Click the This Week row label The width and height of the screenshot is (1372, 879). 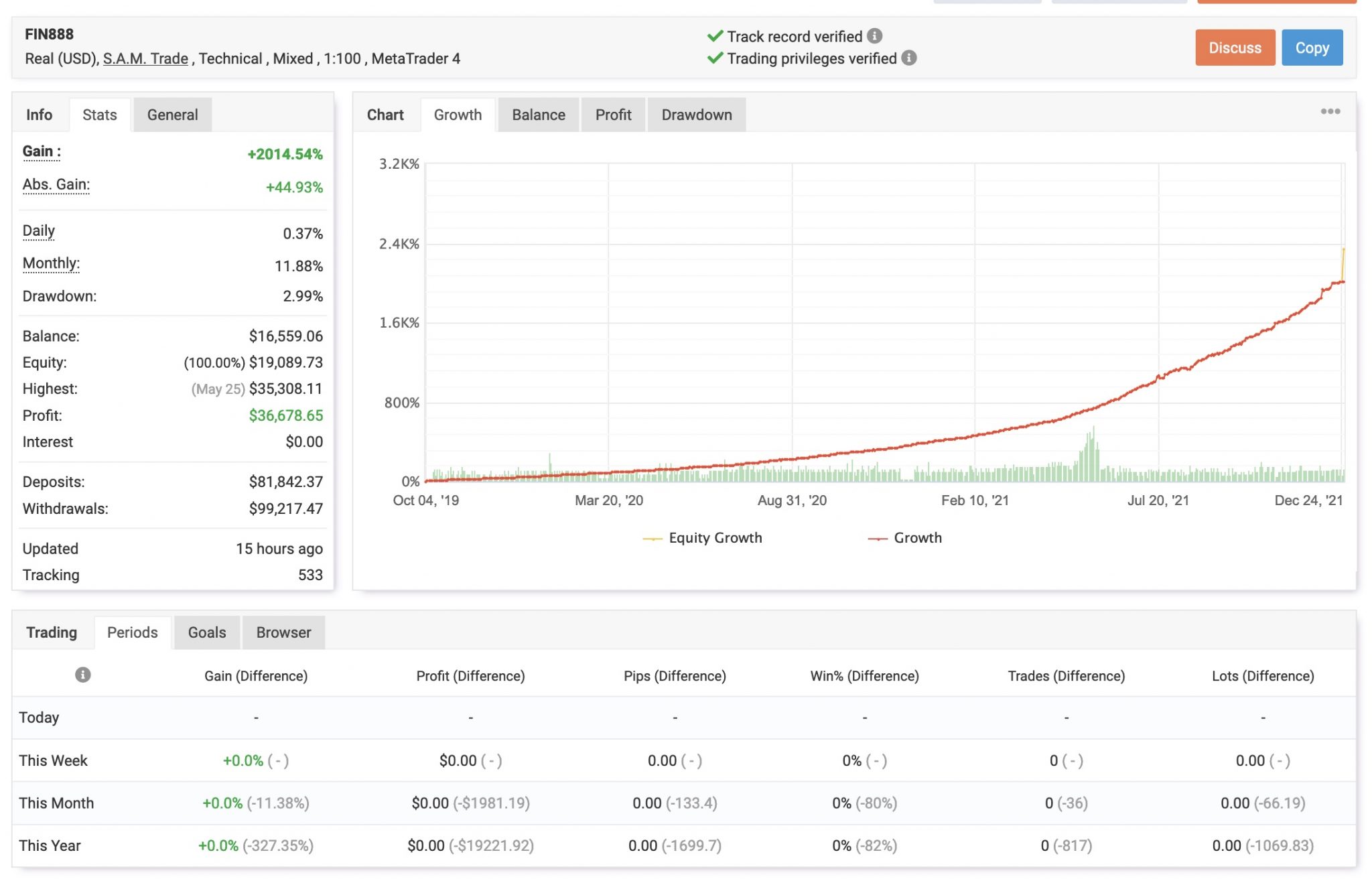[53, 760]
